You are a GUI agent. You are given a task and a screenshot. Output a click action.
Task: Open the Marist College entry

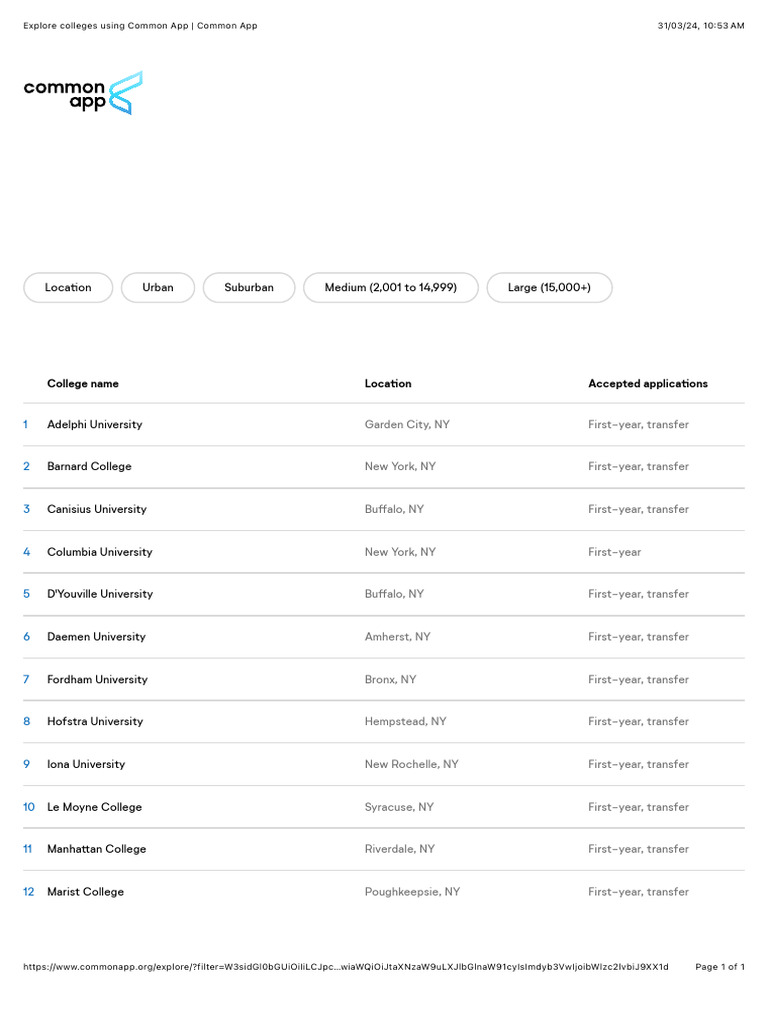point(85,892)
